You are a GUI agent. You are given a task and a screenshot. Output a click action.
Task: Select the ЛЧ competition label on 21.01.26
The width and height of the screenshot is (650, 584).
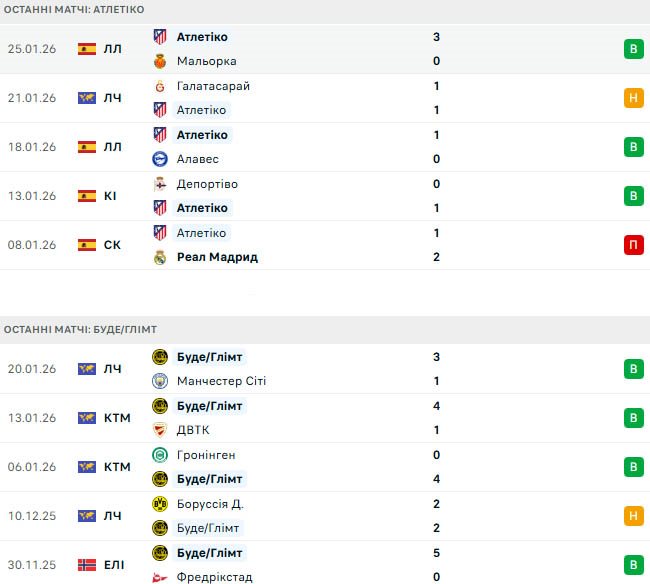(x=113, y=98)
